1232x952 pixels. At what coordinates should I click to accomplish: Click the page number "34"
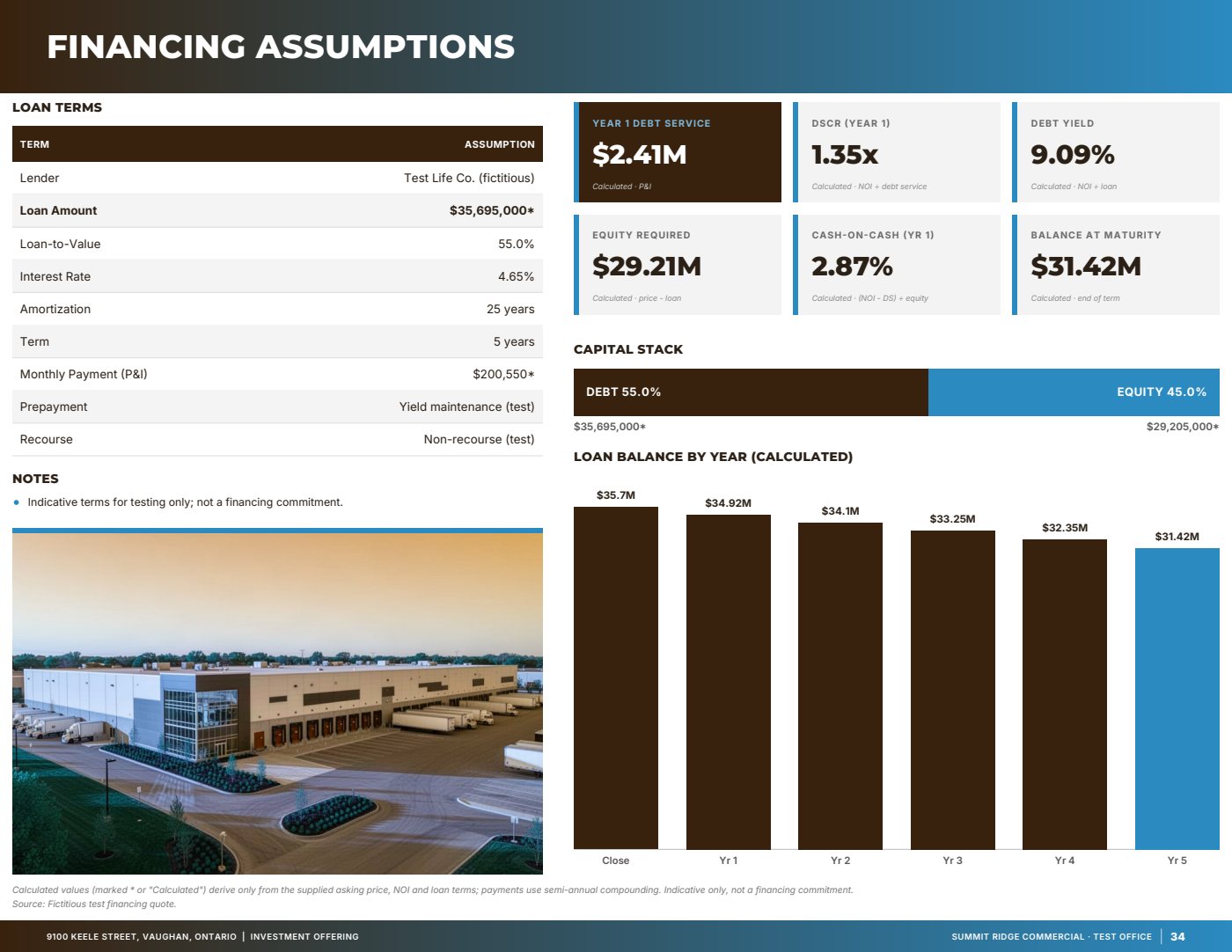coord(1177,937)
